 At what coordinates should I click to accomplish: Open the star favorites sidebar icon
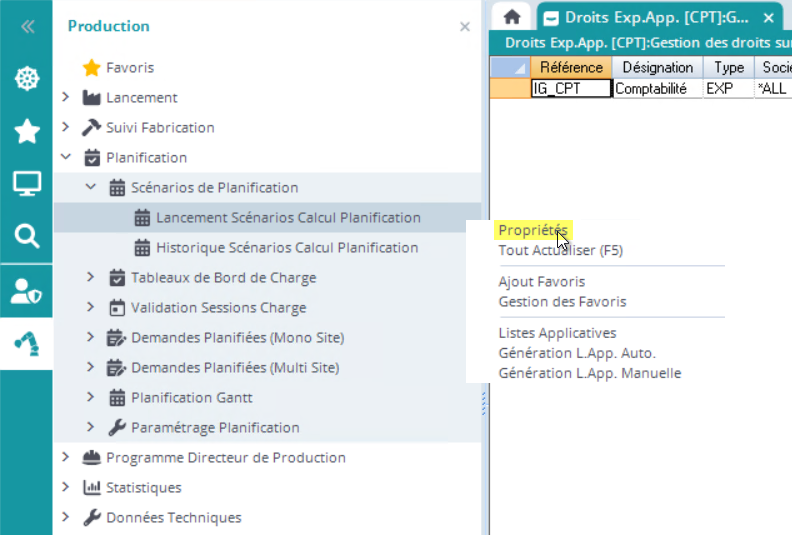tap(27, 131)
